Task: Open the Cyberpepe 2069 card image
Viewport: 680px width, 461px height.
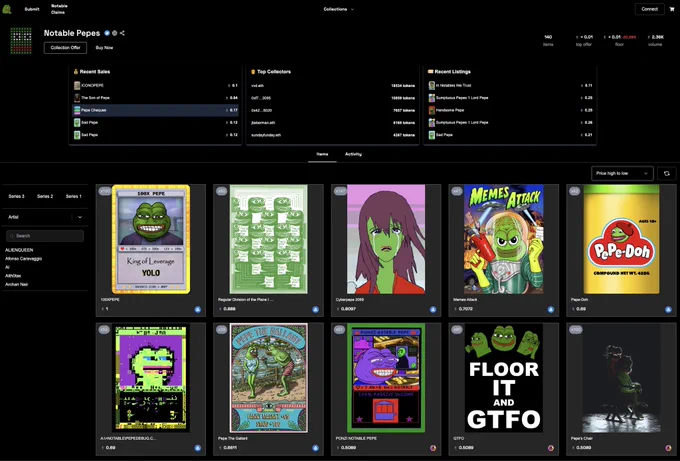Action: tap(386, 239)
